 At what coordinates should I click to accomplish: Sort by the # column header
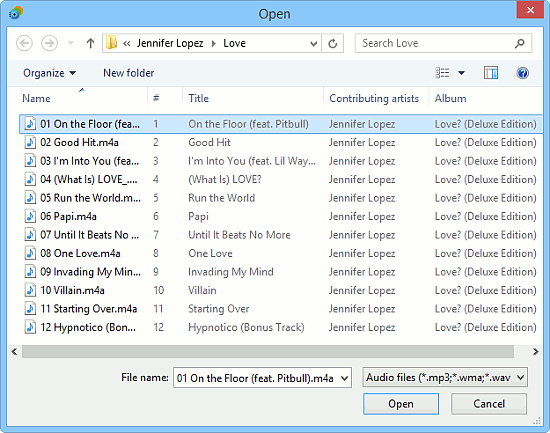tap(156, 98)
